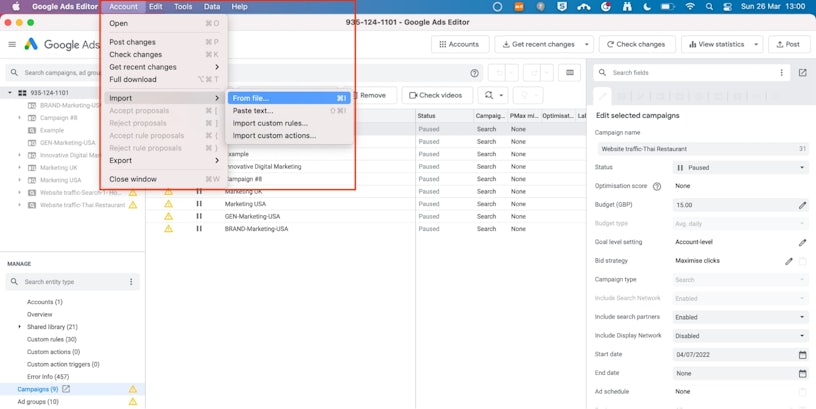
Task: Click the edit pencil for Goal level setting
Action: (x=802, y=242)
